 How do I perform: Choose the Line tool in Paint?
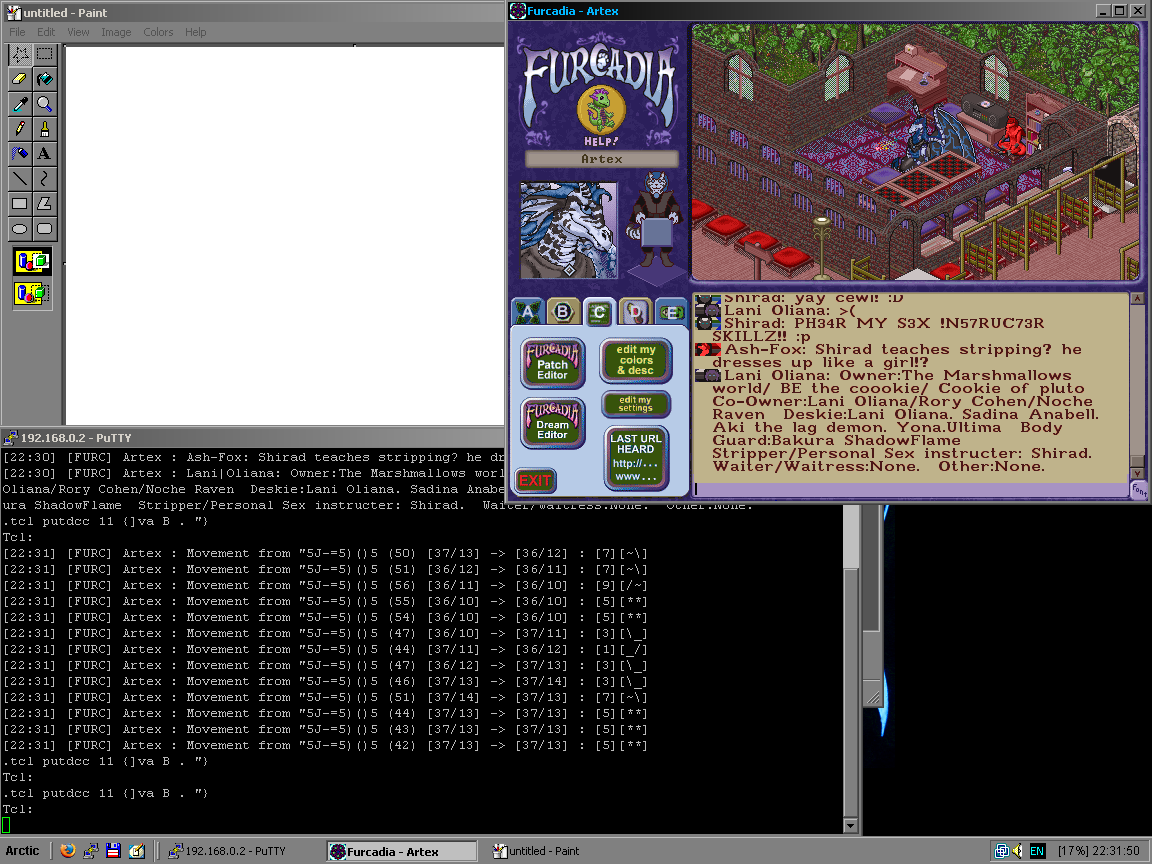point(20,179)
